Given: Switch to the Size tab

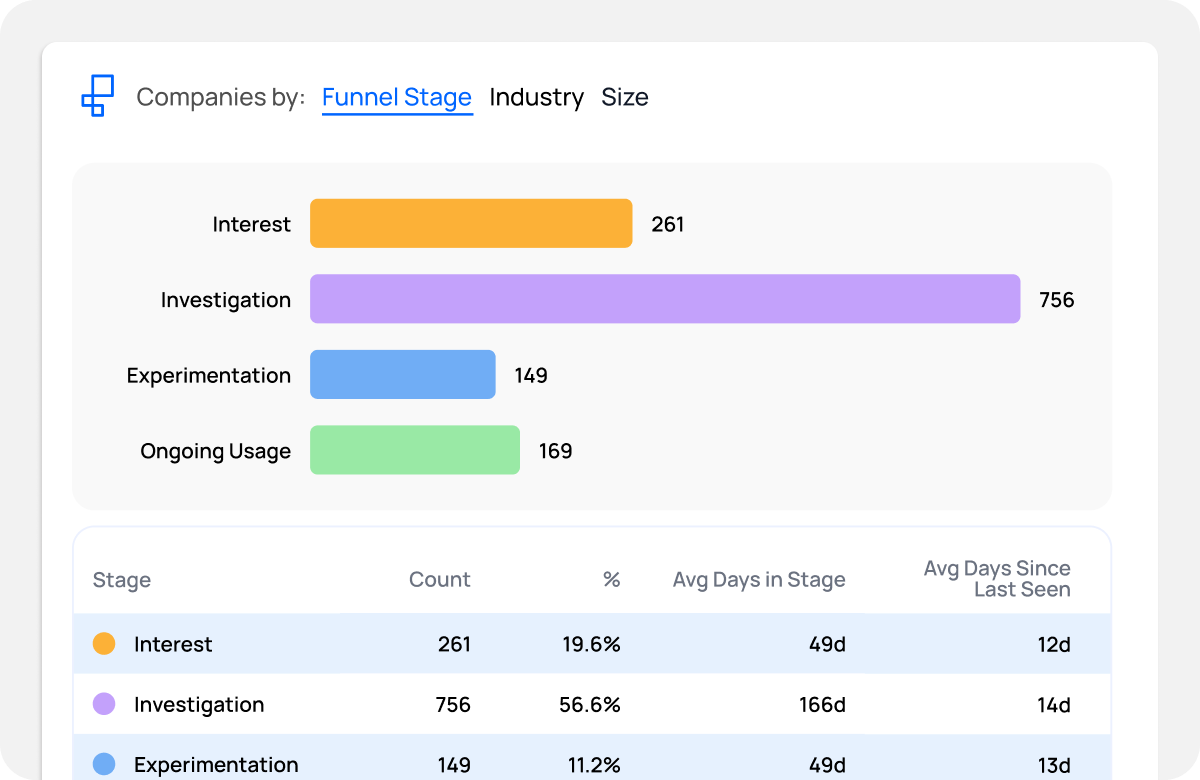Looking at the screenshot, I should (x=625, y=97).
